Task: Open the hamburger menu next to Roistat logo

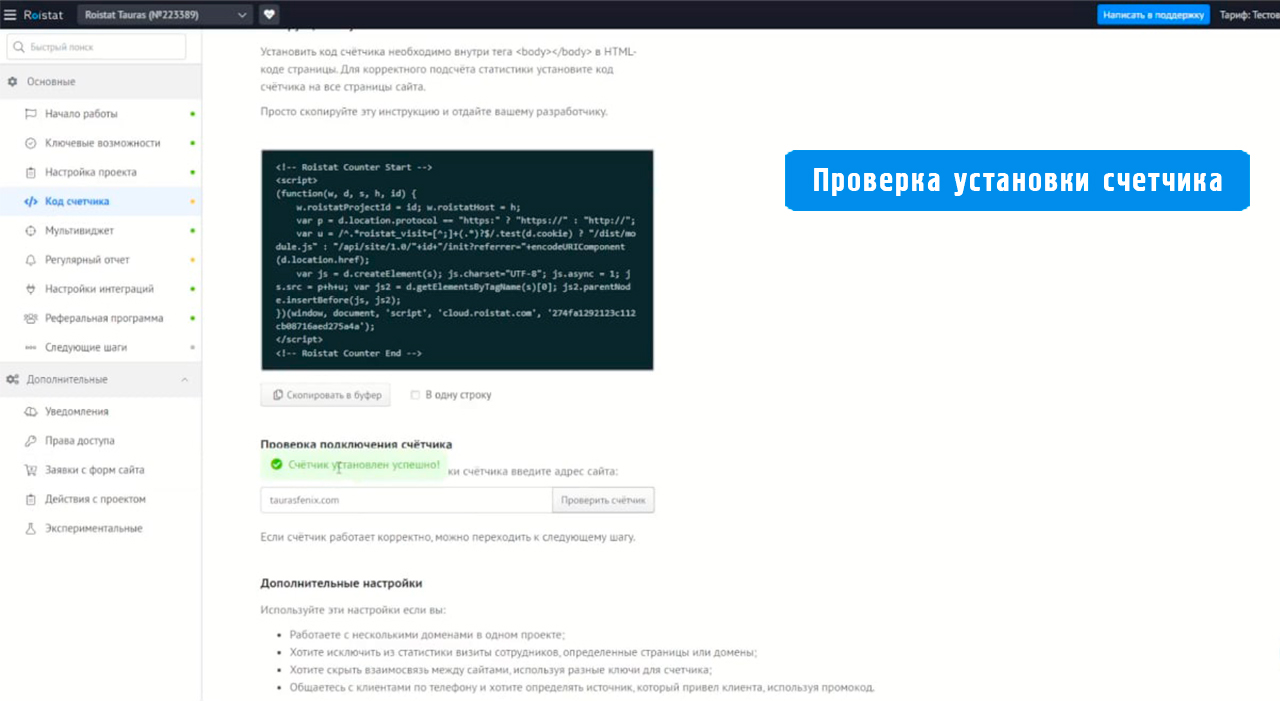Action: click(x=10, y=14)
